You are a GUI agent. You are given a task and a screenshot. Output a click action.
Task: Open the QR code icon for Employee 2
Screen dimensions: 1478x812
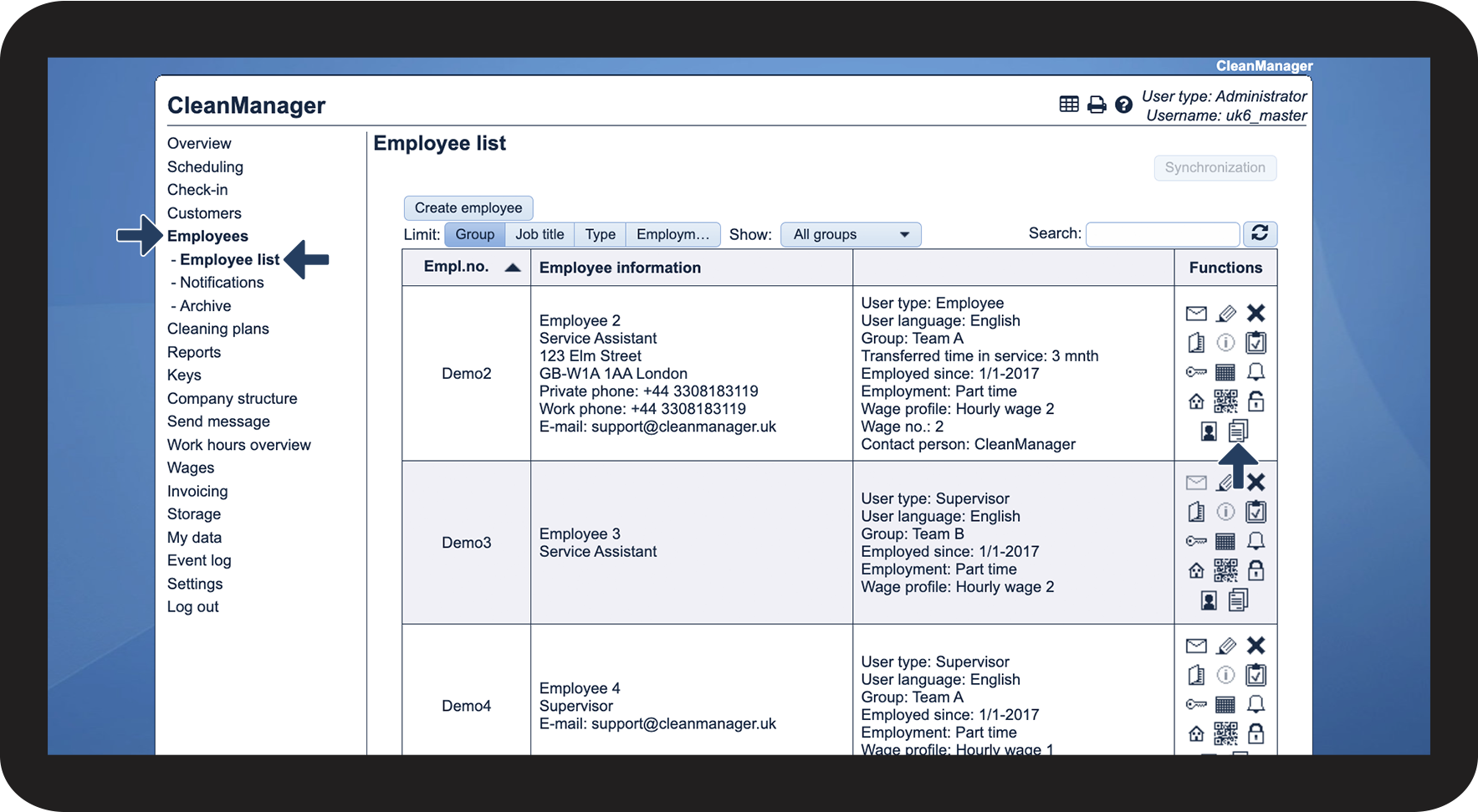1225,401
